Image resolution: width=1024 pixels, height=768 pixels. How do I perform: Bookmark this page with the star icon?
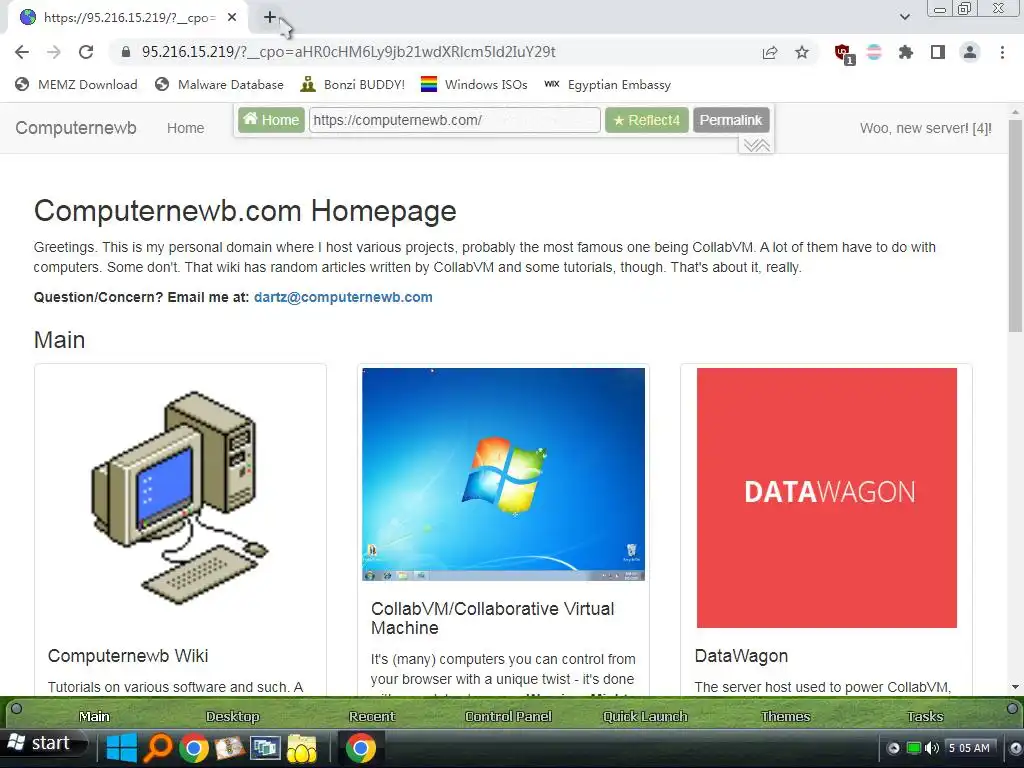coord(802,52)
